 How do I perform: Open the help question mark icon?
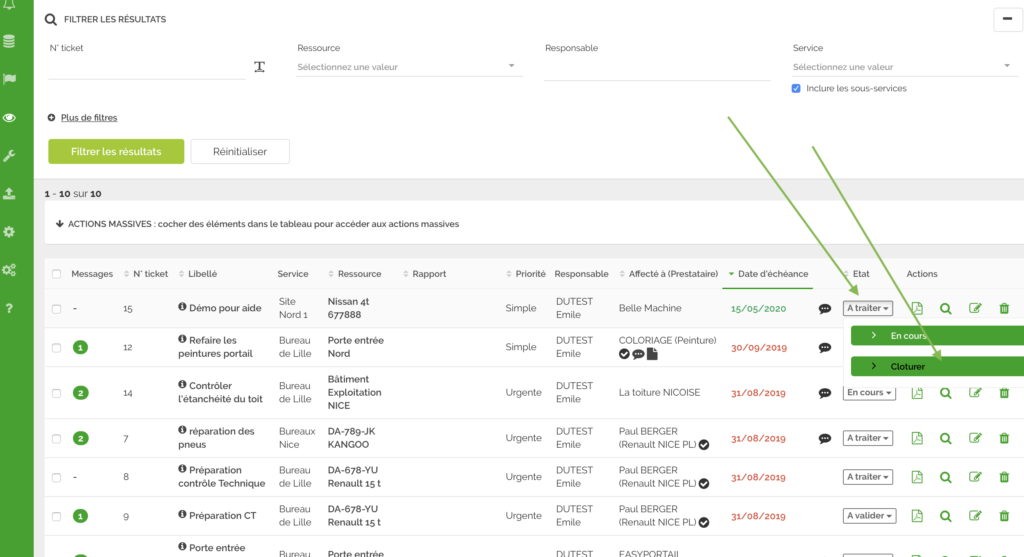[9, 308]
